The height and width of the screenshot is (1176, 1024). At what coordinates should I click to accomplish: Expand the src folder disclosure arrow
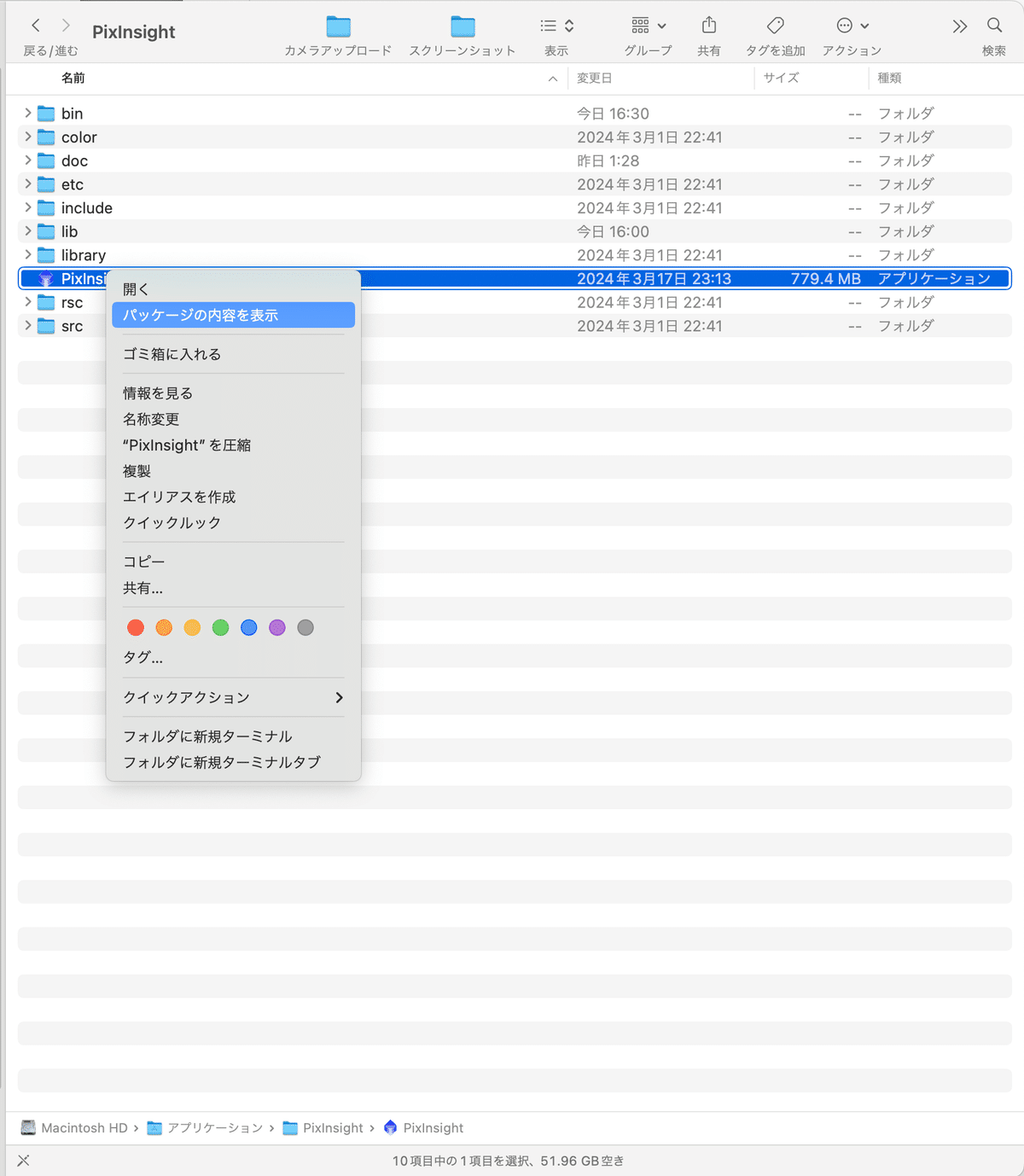click(x=27, y=325)
